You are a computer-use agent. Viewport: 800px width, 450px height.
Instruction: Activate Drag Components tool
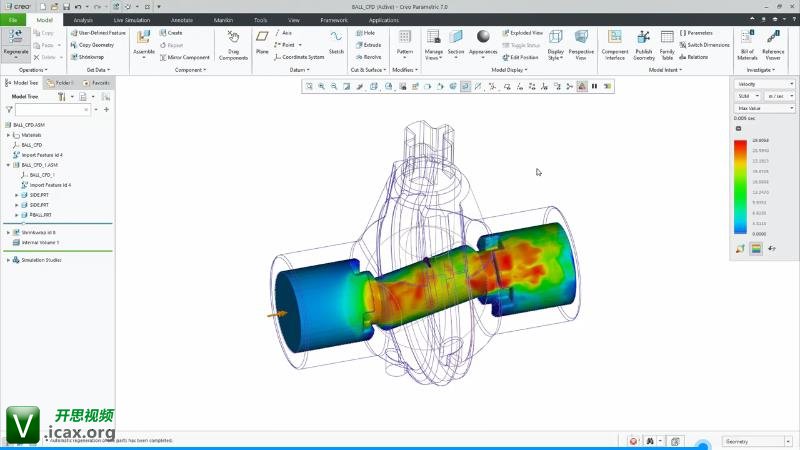click(x=233, y=45)
